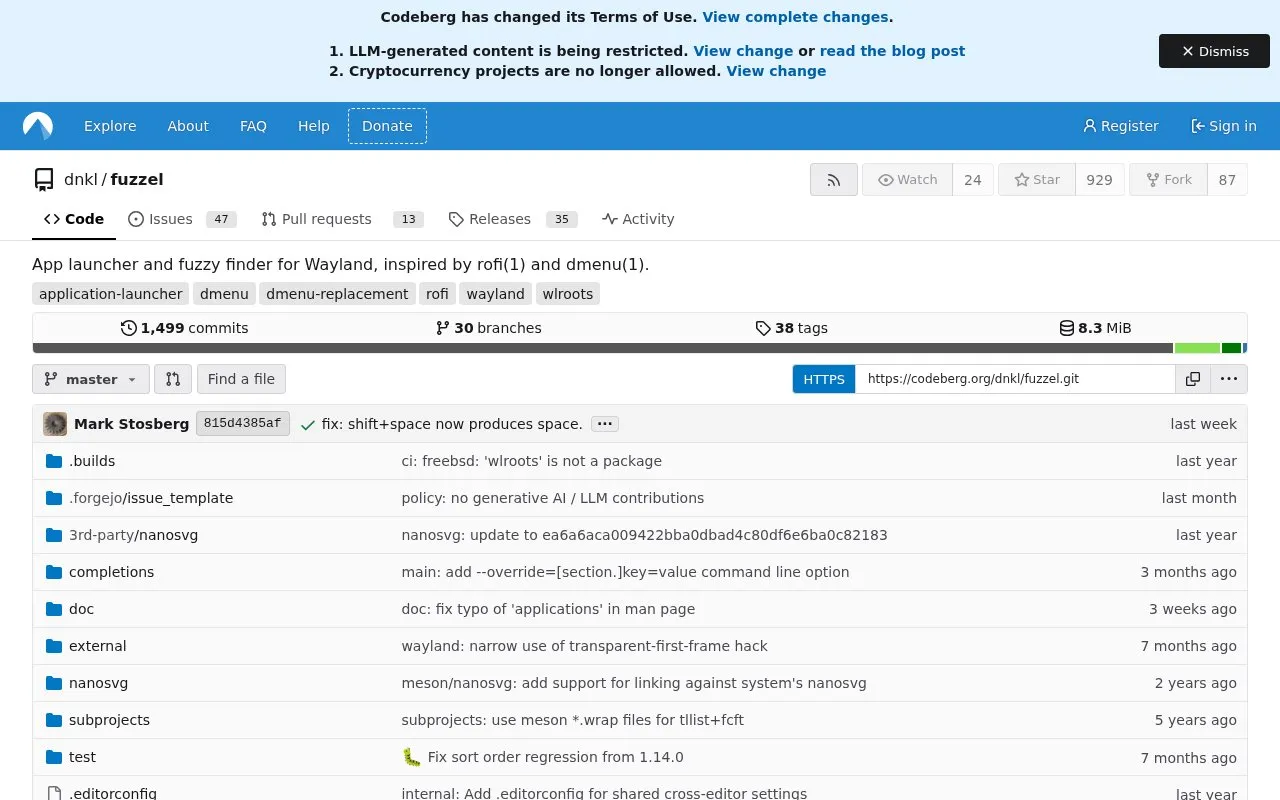The width and height of the screenshot is (1280, 800).
Task: Dismiss the Terms of Use banner
Action: (x=1214, y=51)
